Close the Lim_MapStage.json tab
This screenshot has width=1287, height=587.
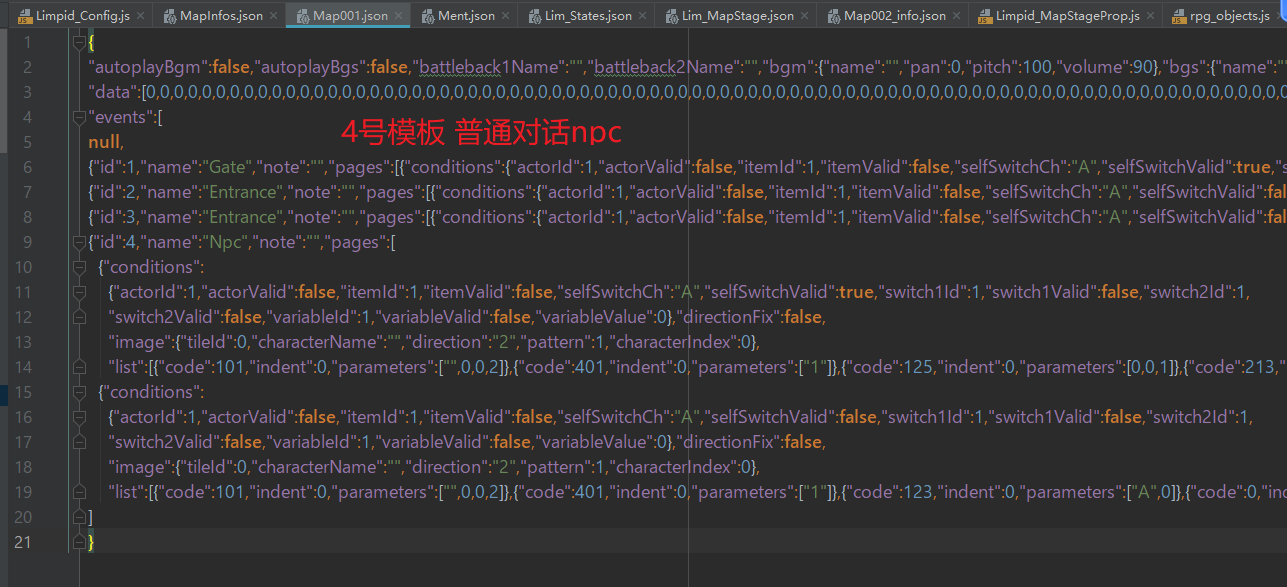point(804,16)
